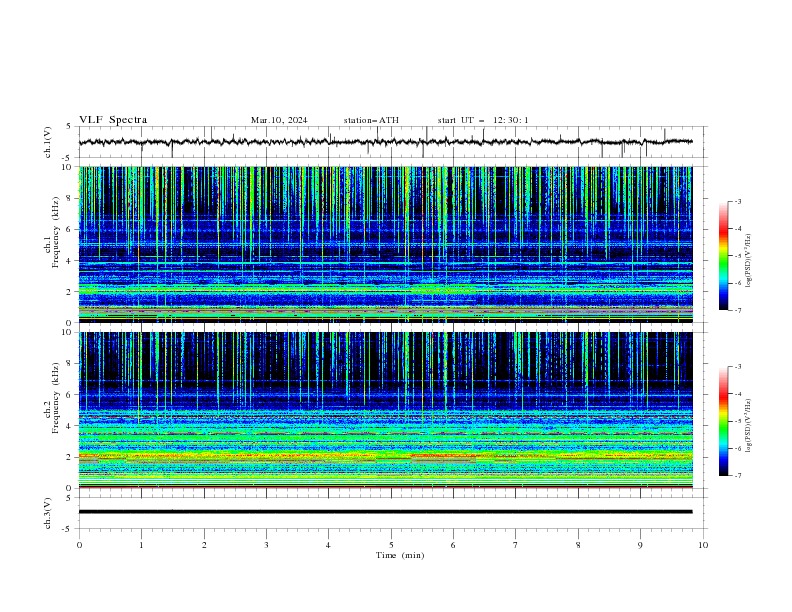This screenshot has height=612, width=792.
Task: Click time-axis tick label "9"
Action: (640, 545)
